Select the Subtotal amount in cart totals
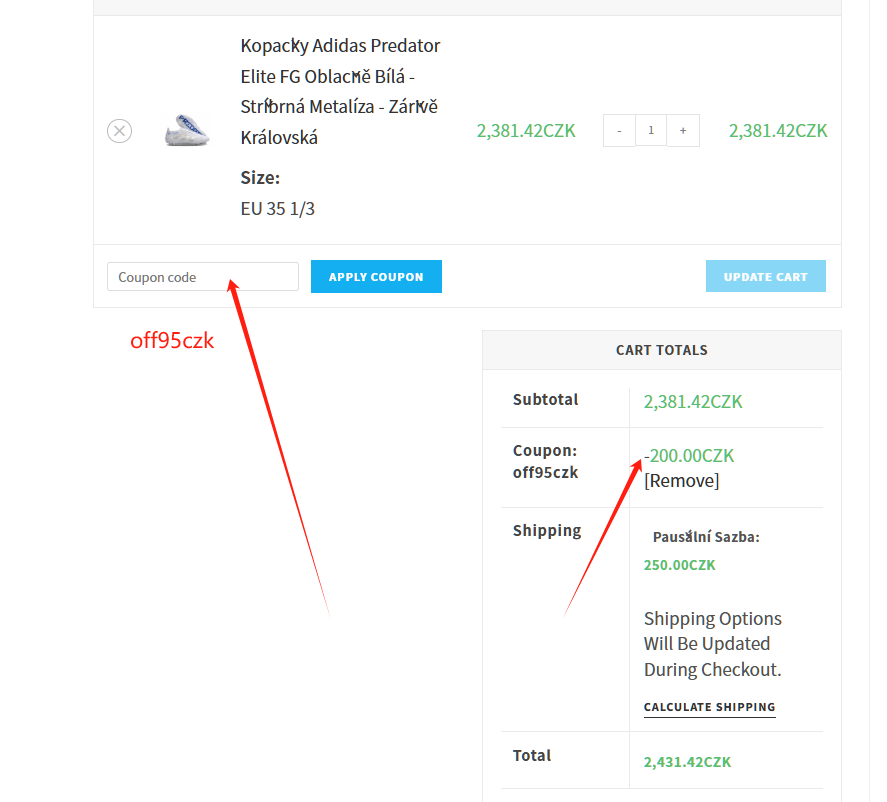The image size is (887, 802). coord(692,402)
